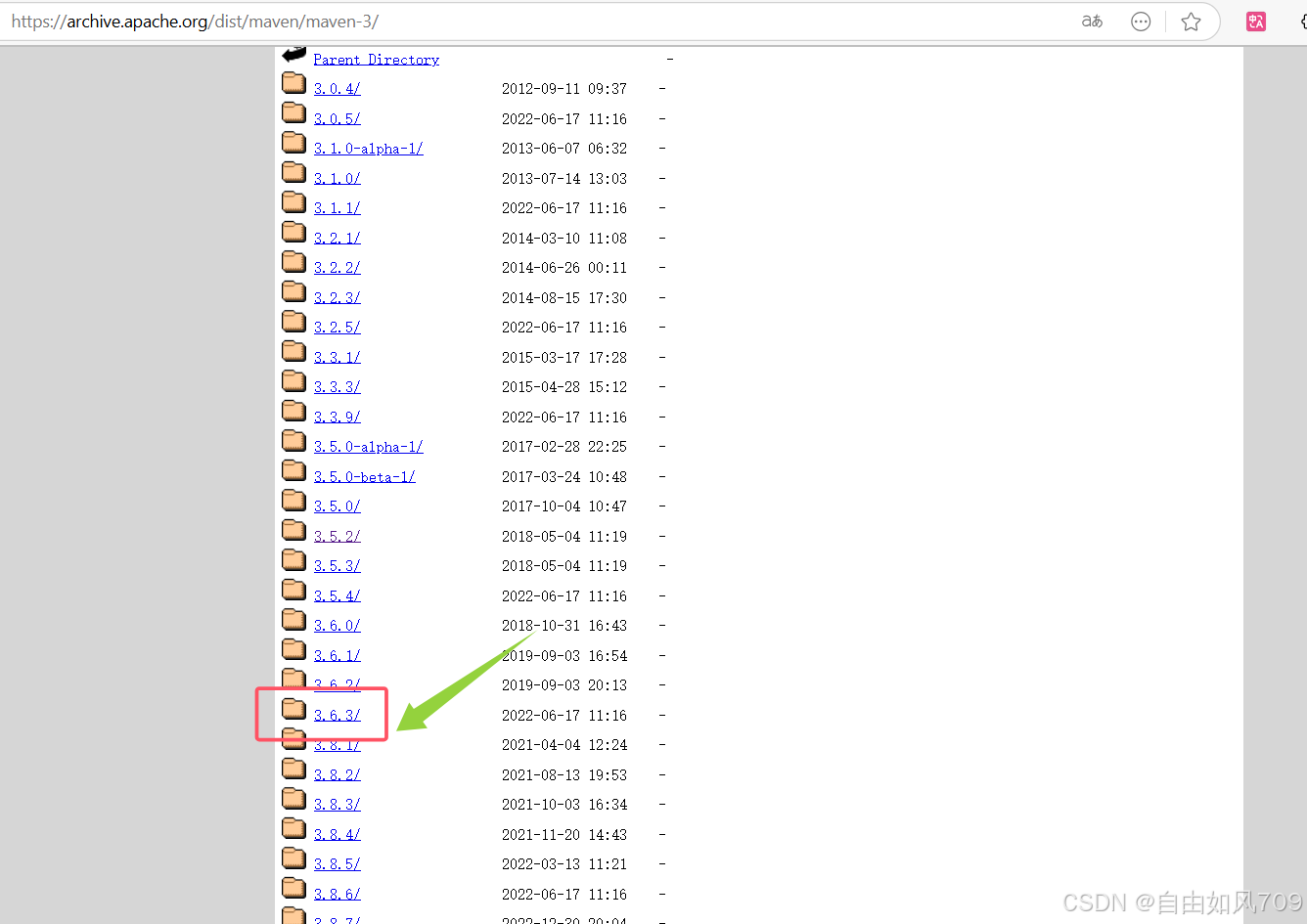Open the address bar more options icon
The image size is (1307, 924).
(x=1141, y=22)
